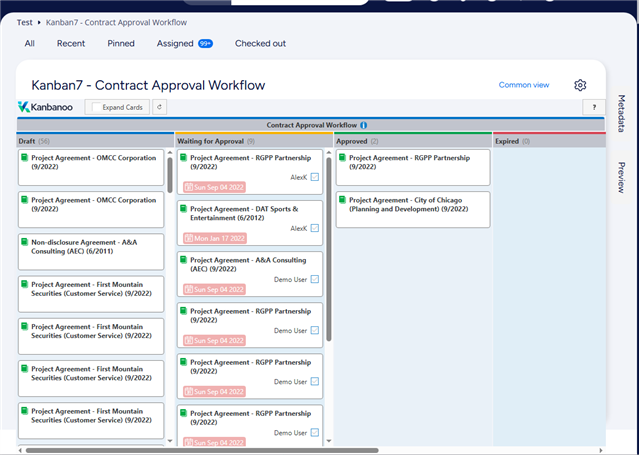Open Non-disclosure Agreement A&A Consulting card
This screenshot has height=455, width=639.
coord(91,252)
